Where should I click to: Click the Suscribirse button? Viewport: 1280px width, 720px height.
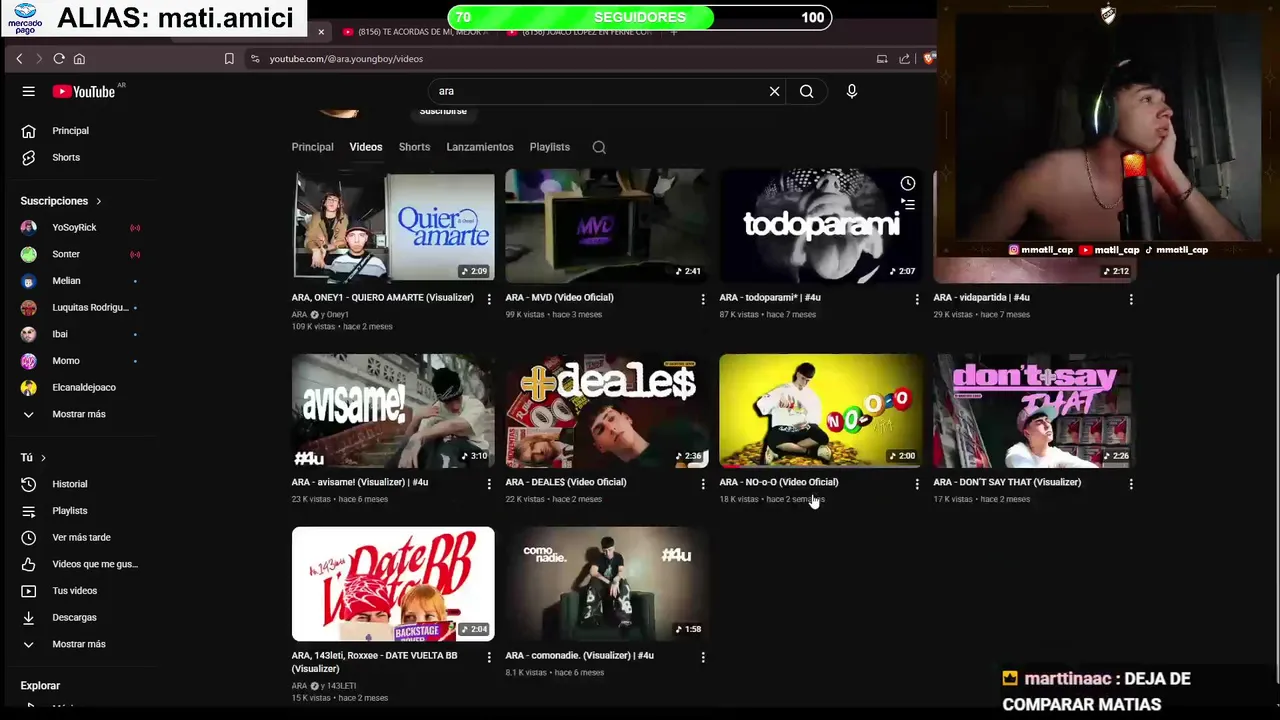click(443, 110)
